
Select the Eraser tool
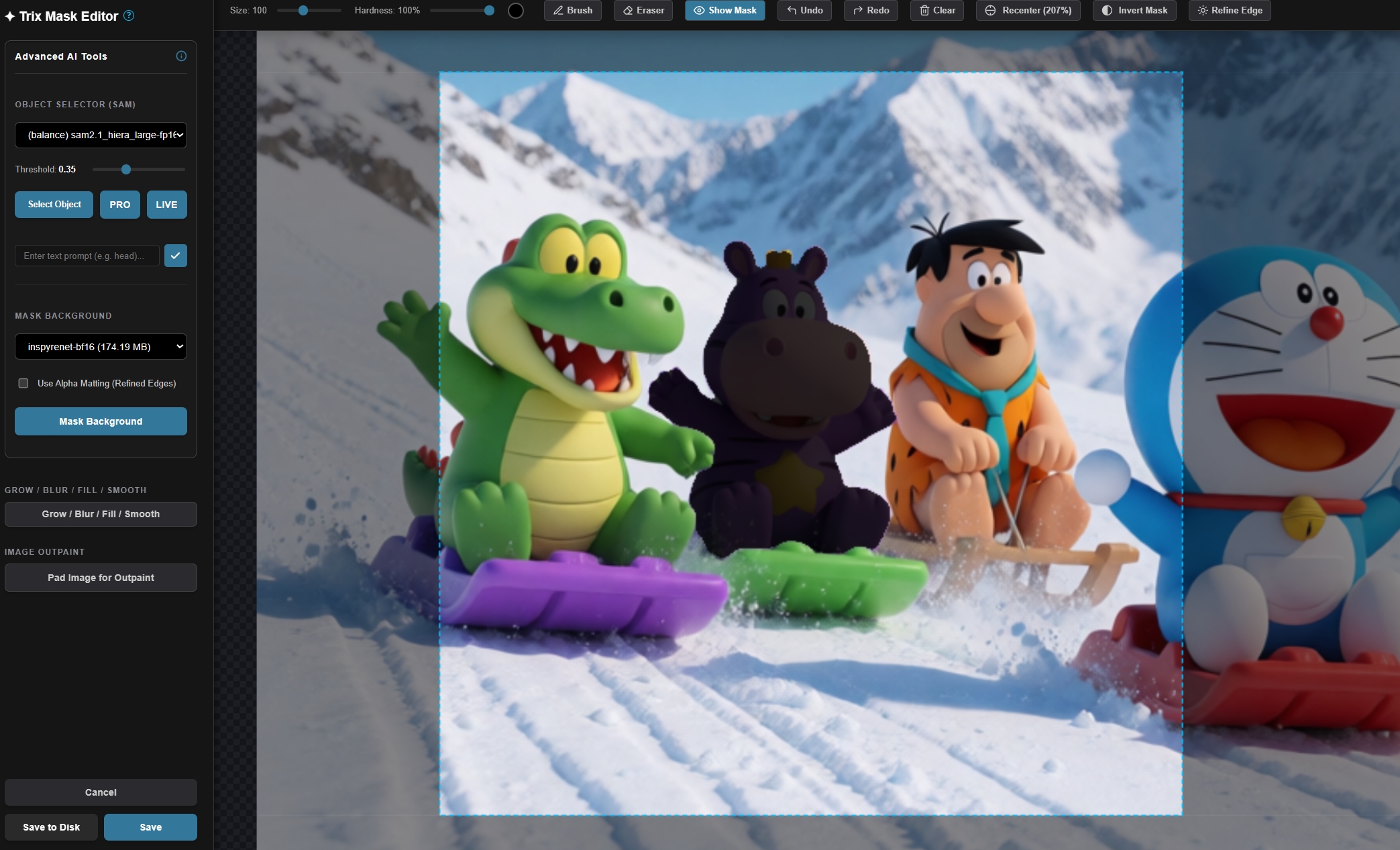coord(643,11)
